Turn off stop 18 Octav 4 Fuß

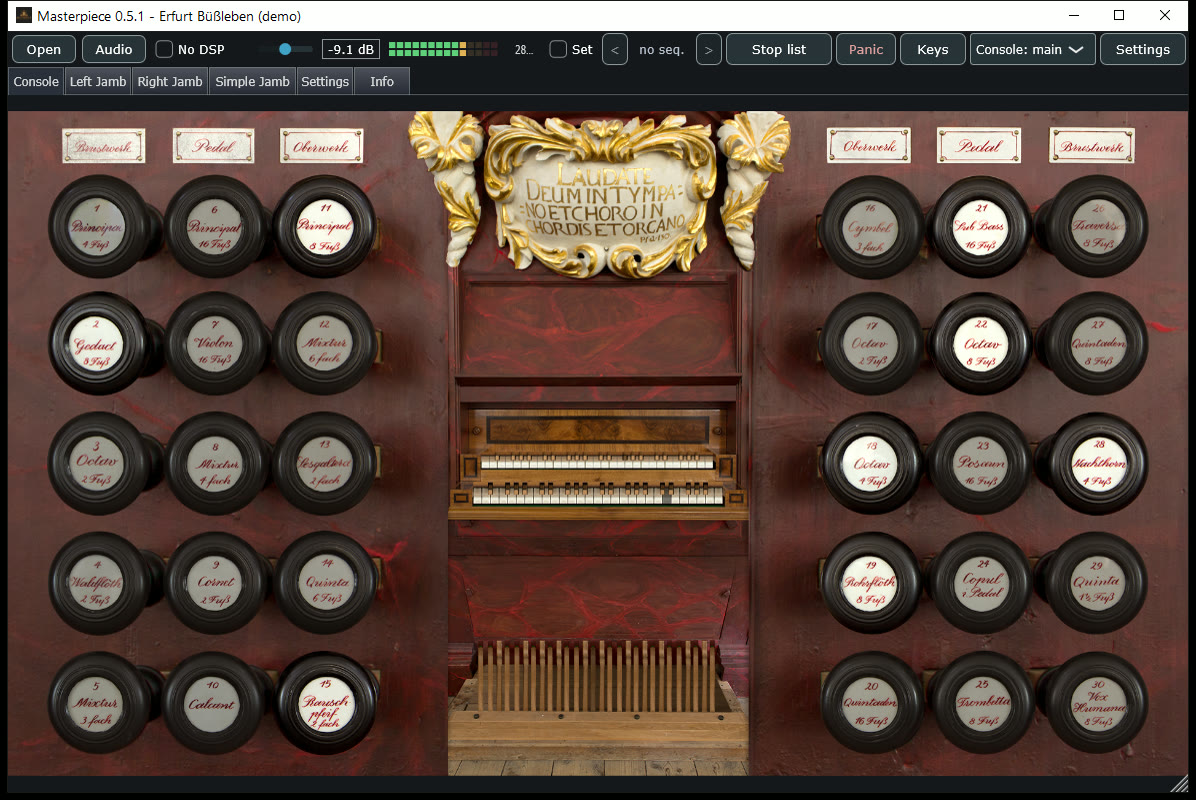coord(870,464)
